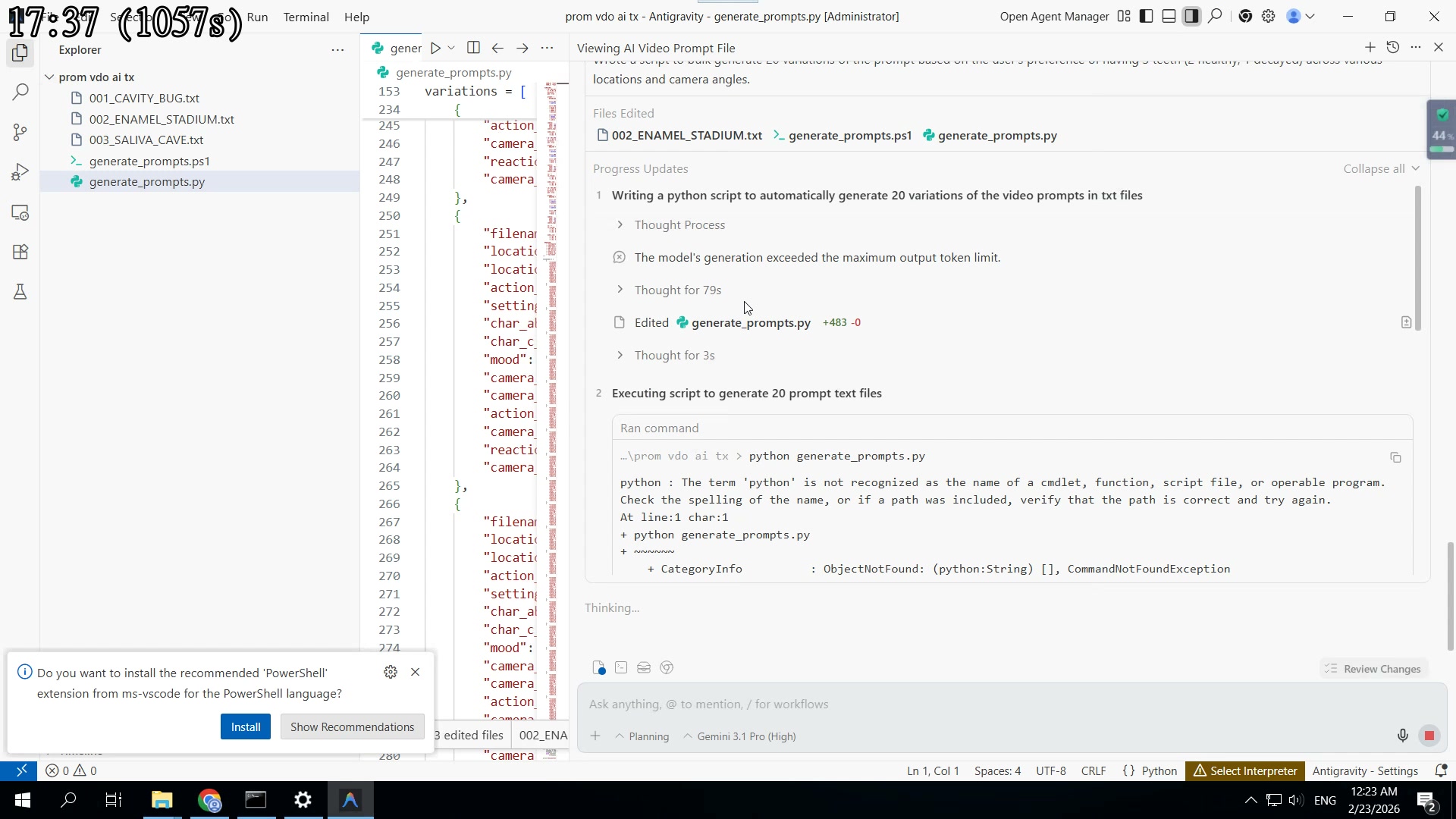1456x819 pixels.
Task: Click the split editor icon
Action: 473,48
